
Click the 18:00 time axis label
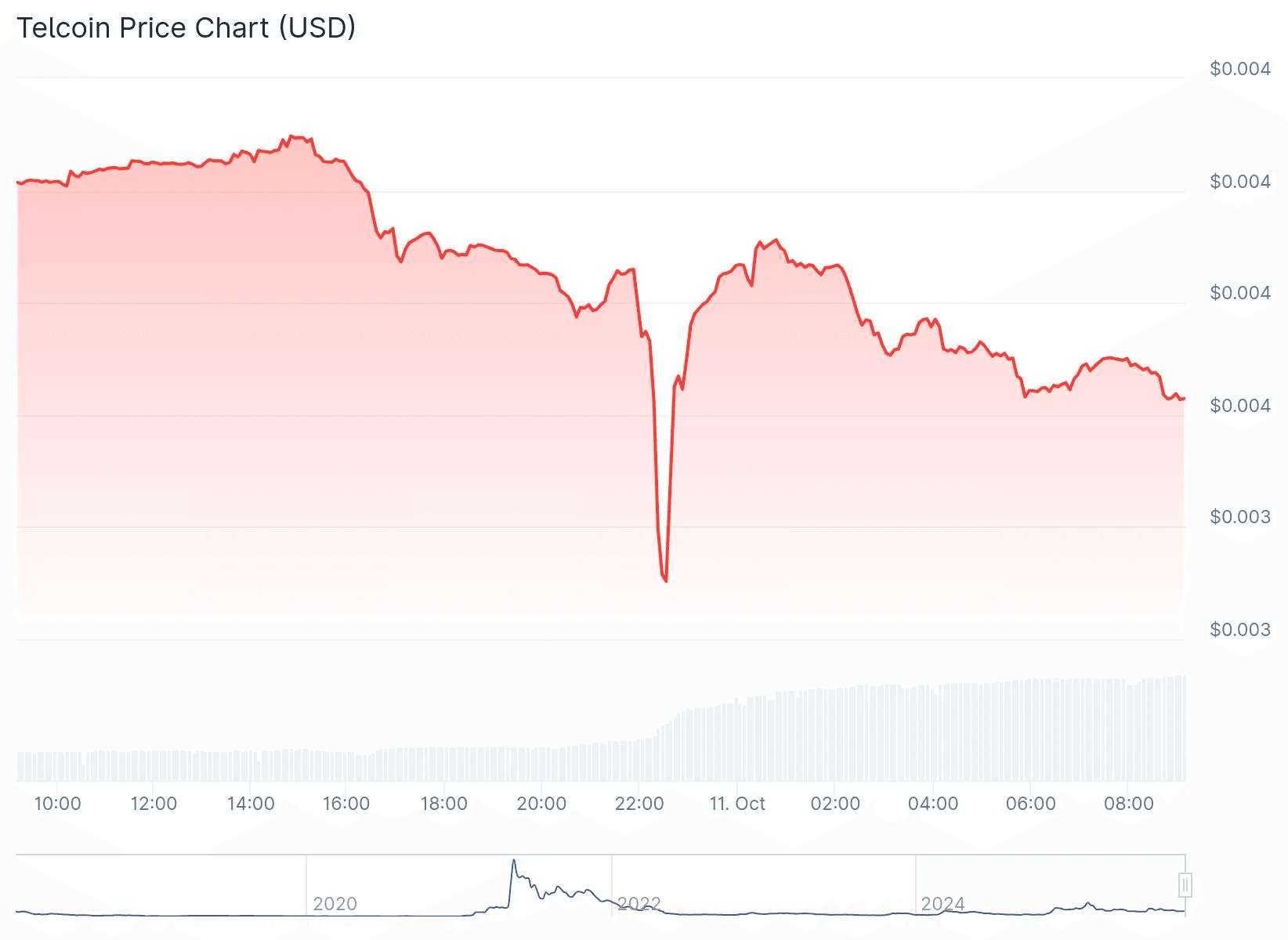click(444, 804)
